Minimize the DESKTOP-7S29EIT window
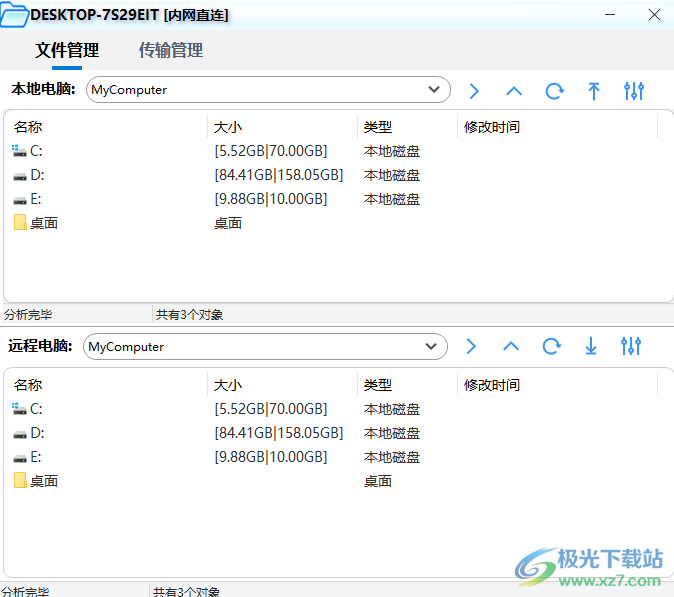Image resolution: width=674 pixels, height=597 pixels. point(610,15)
